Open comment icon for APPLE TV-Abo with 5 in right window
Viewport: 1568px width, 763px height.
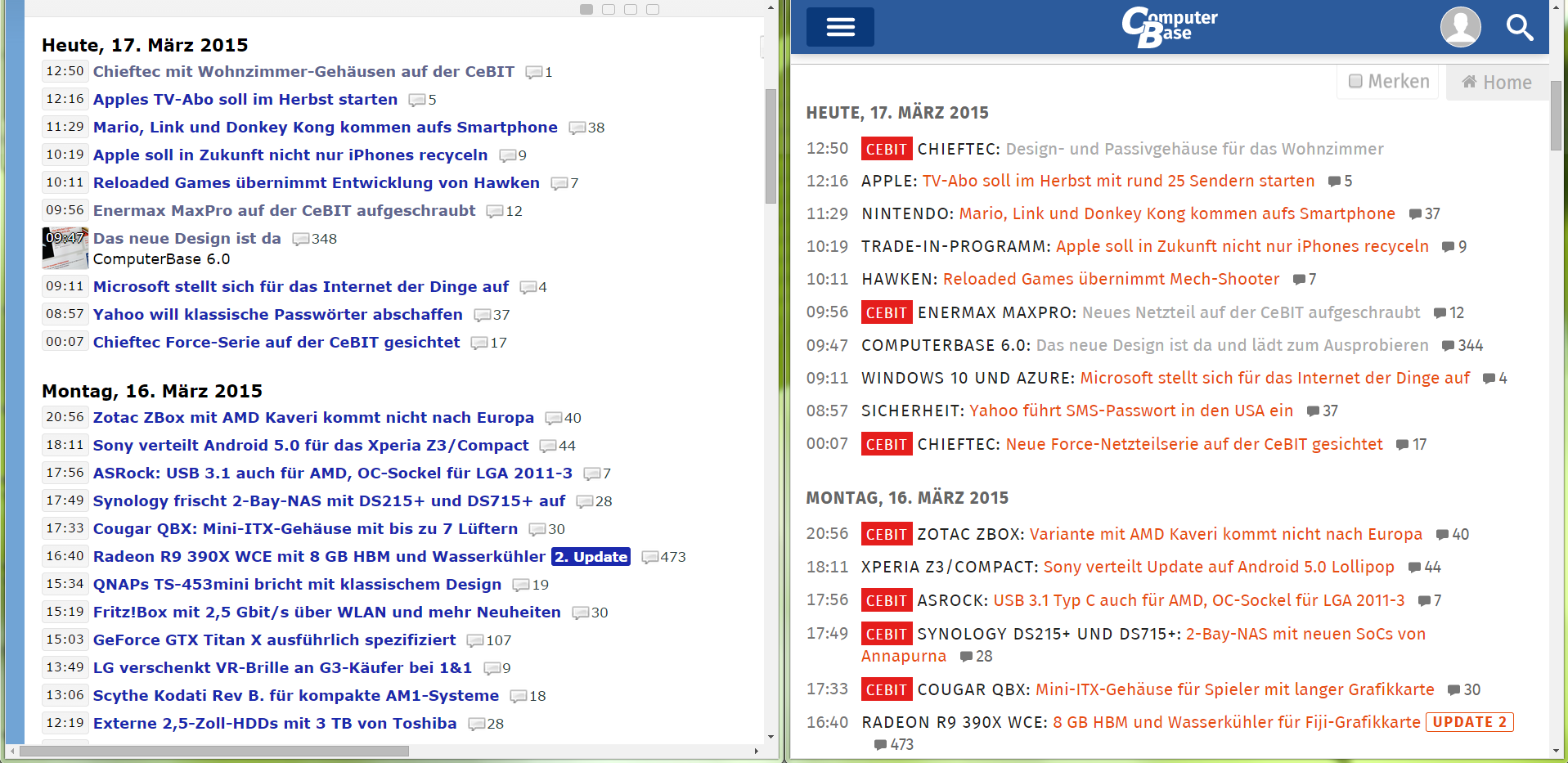click(1334, 181)
